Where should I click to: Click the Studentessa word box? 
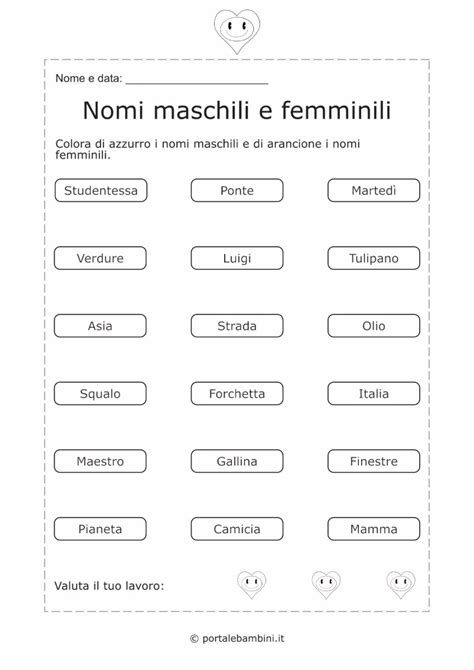pyautogui.click(x=101, y=190)
